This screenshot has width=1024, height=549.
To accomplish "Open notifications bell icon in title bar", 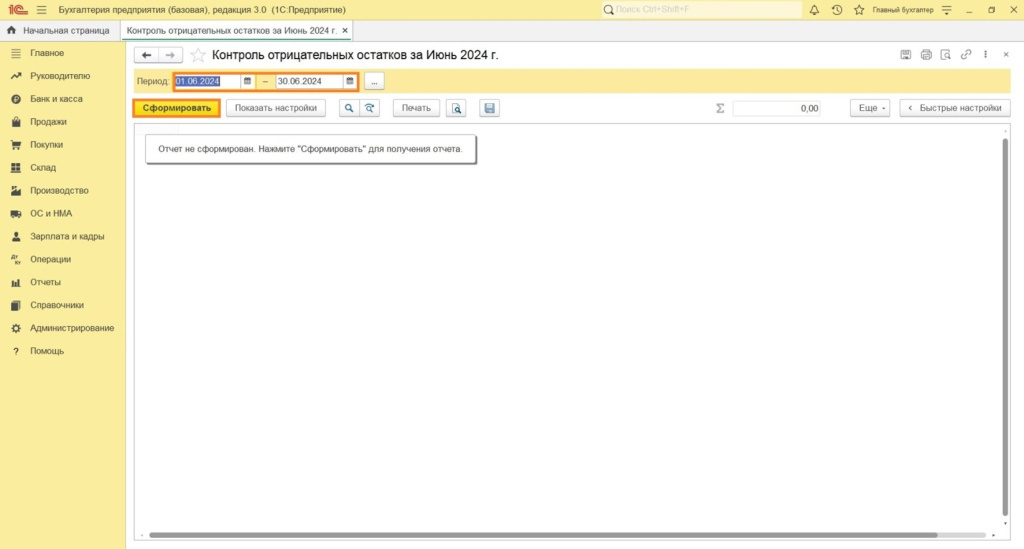I will pos(814,10).
